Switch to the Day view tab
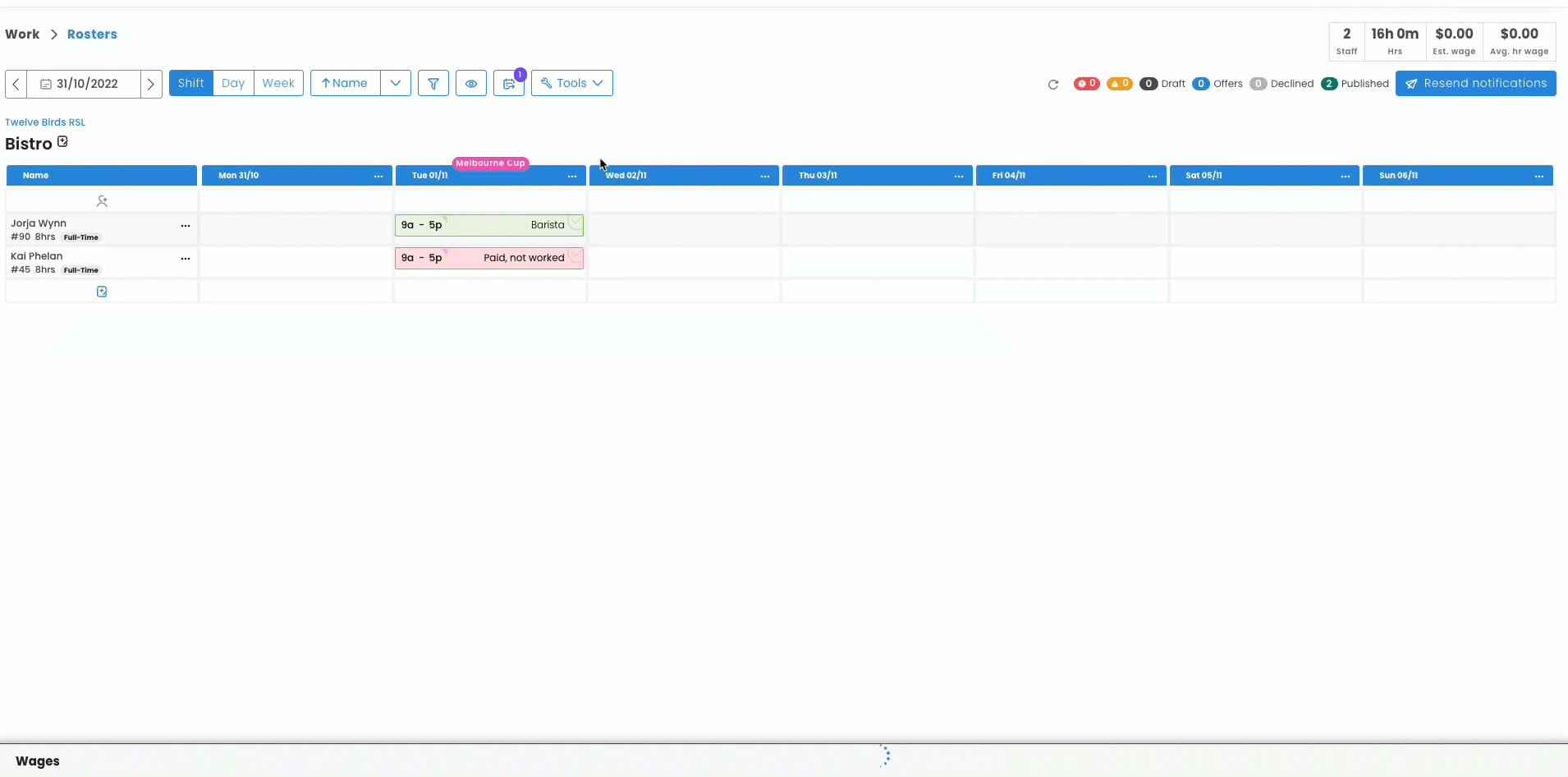 tap(233, 83)
